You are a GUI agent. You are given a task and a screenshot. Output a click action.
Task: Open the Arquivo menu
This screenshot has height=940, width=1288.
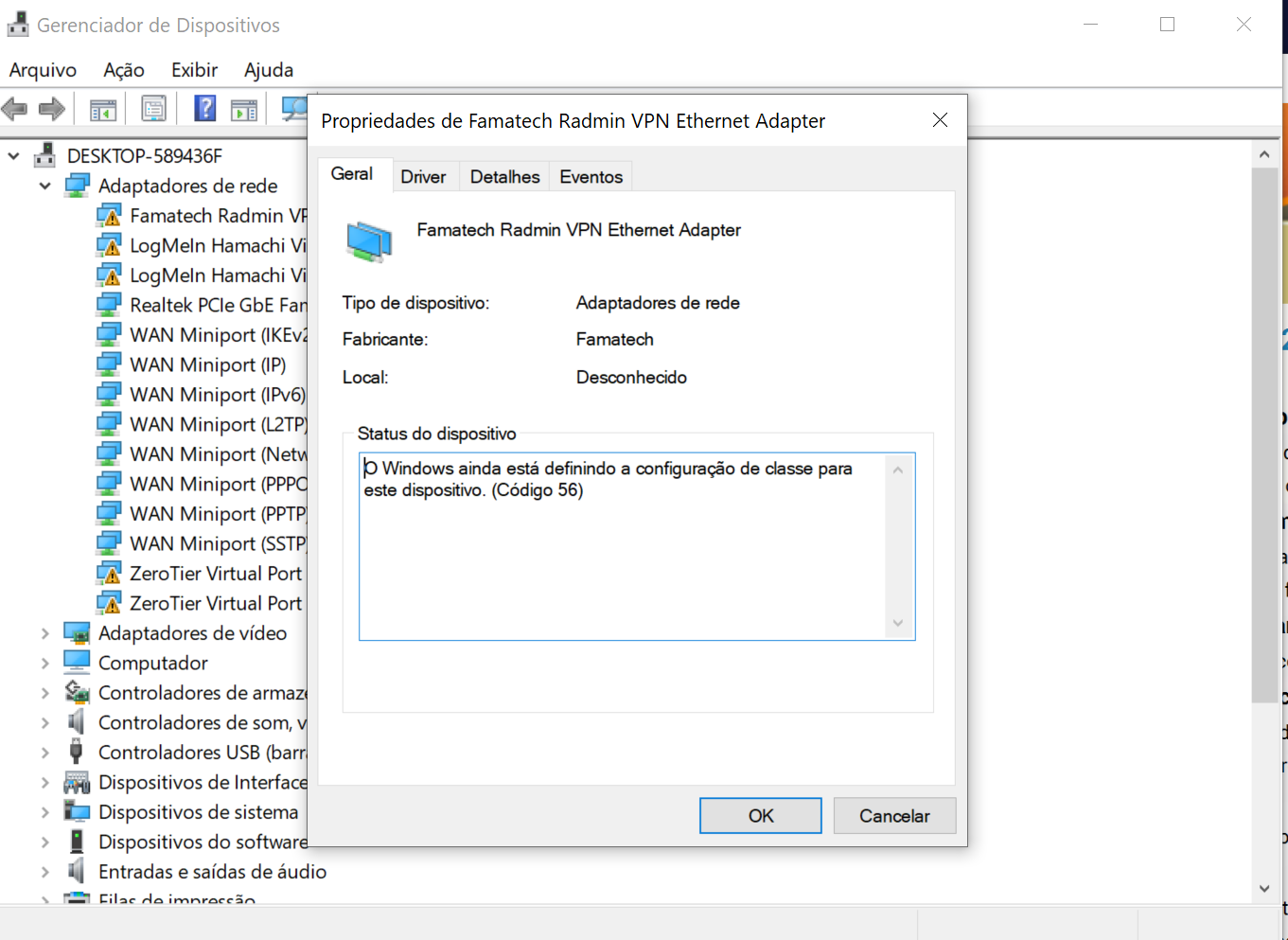43,70
